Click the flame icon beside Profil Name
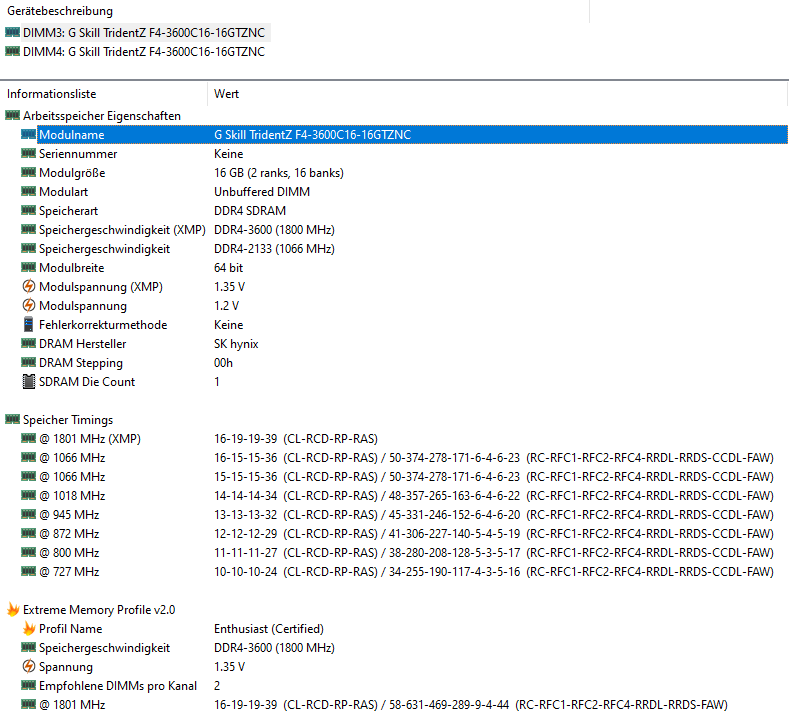Viewport: 789px width, 725px height. (x=29, y=628)
